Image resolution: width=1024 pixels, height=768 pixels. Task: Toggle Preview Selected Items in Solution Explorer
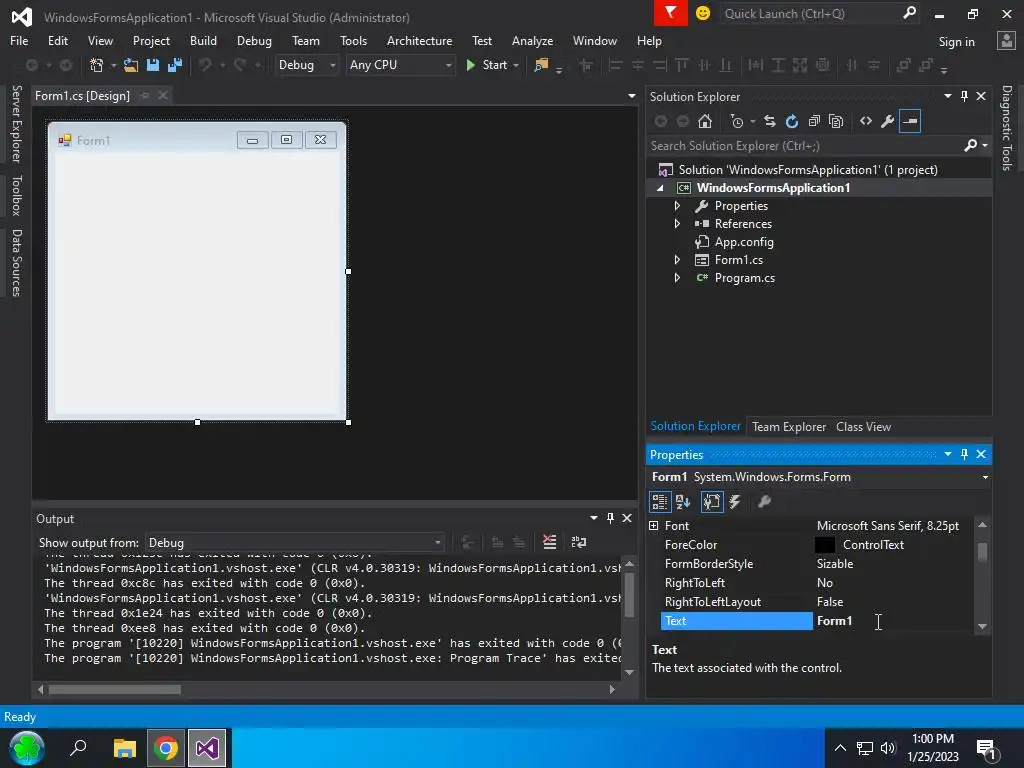(x=910, y=121)
